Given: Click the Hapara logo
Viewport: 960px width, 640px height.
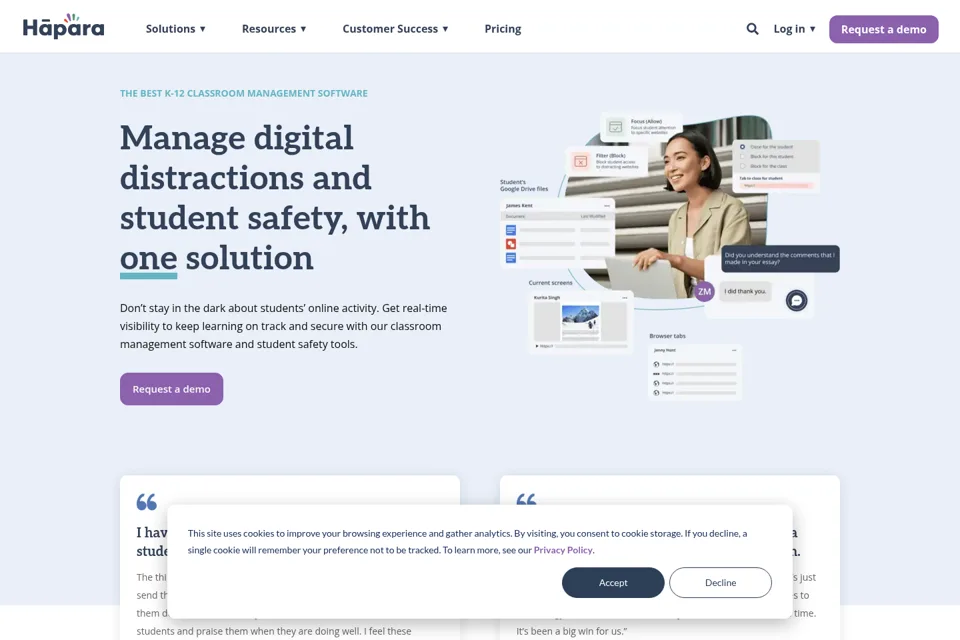Looking at the screenshot, I should pyautogui.click(x=63, y=26).
